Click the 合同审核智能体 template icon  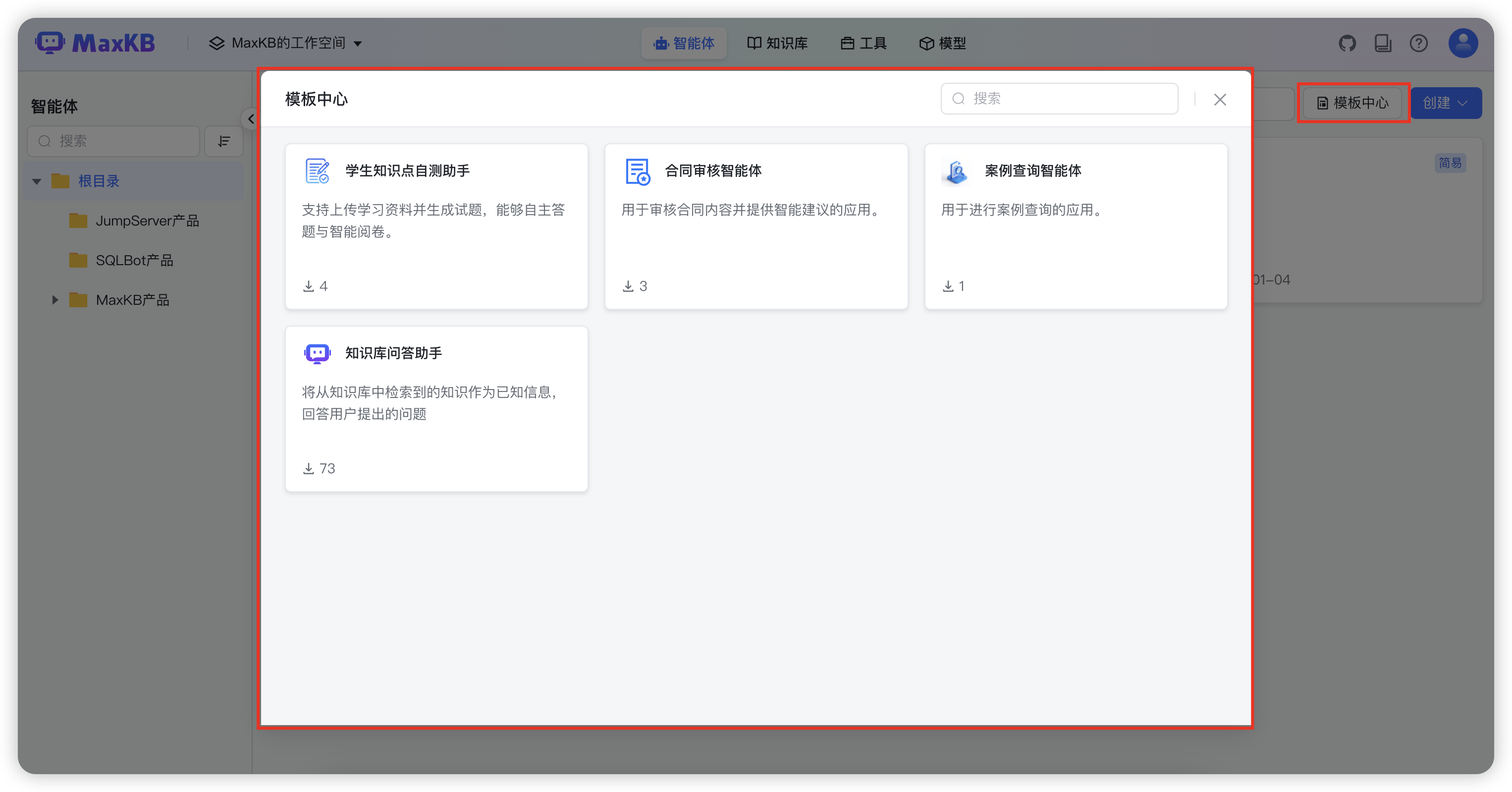(638, 171)
